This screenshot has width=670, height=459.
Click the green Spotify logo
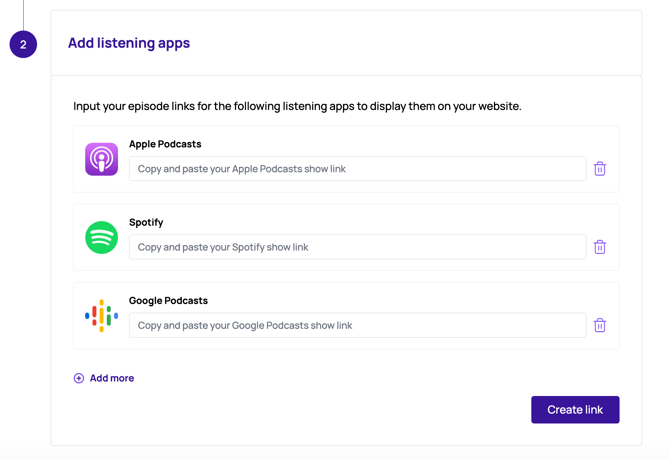tap(101, 237)
